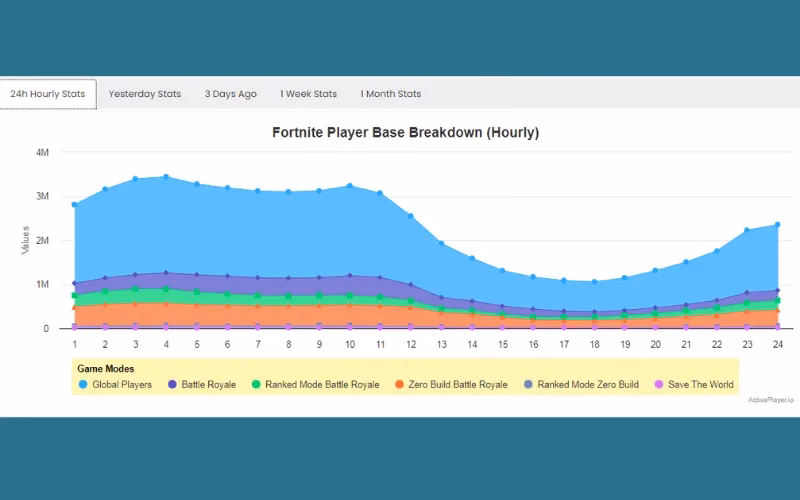The height and width of the screenshot is (500, 800).
Task: Click the Battle Royale data point at hour 4
Action: click(166, 273)
